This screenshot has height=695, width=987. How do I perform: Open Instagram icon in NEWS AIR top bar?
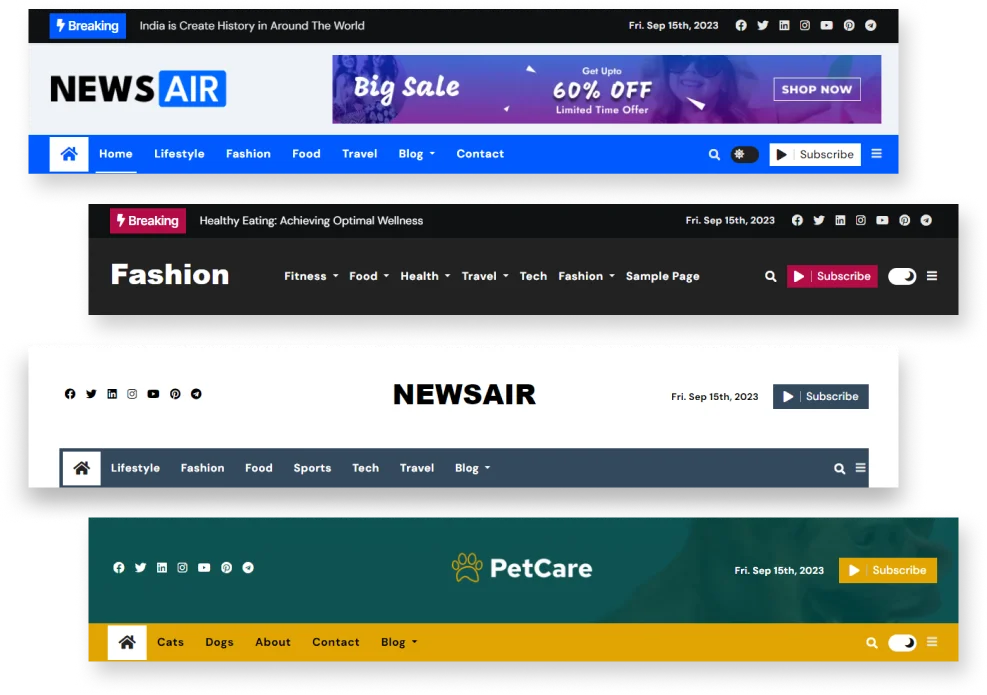point(804,26)
